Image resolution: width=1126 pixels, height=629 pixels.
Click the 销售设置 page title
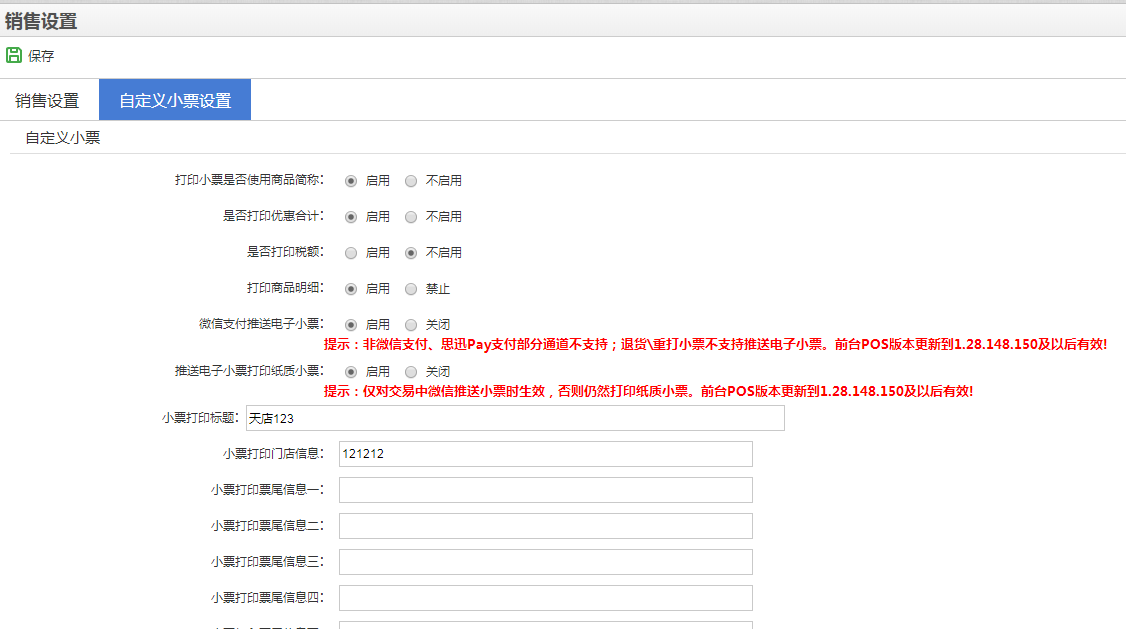[x=41, y=22]
